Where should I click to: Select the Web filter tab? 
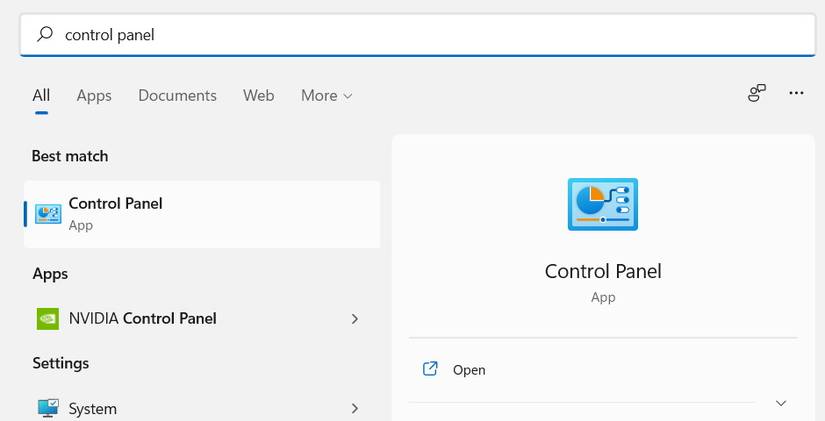(x=258, y=96)
